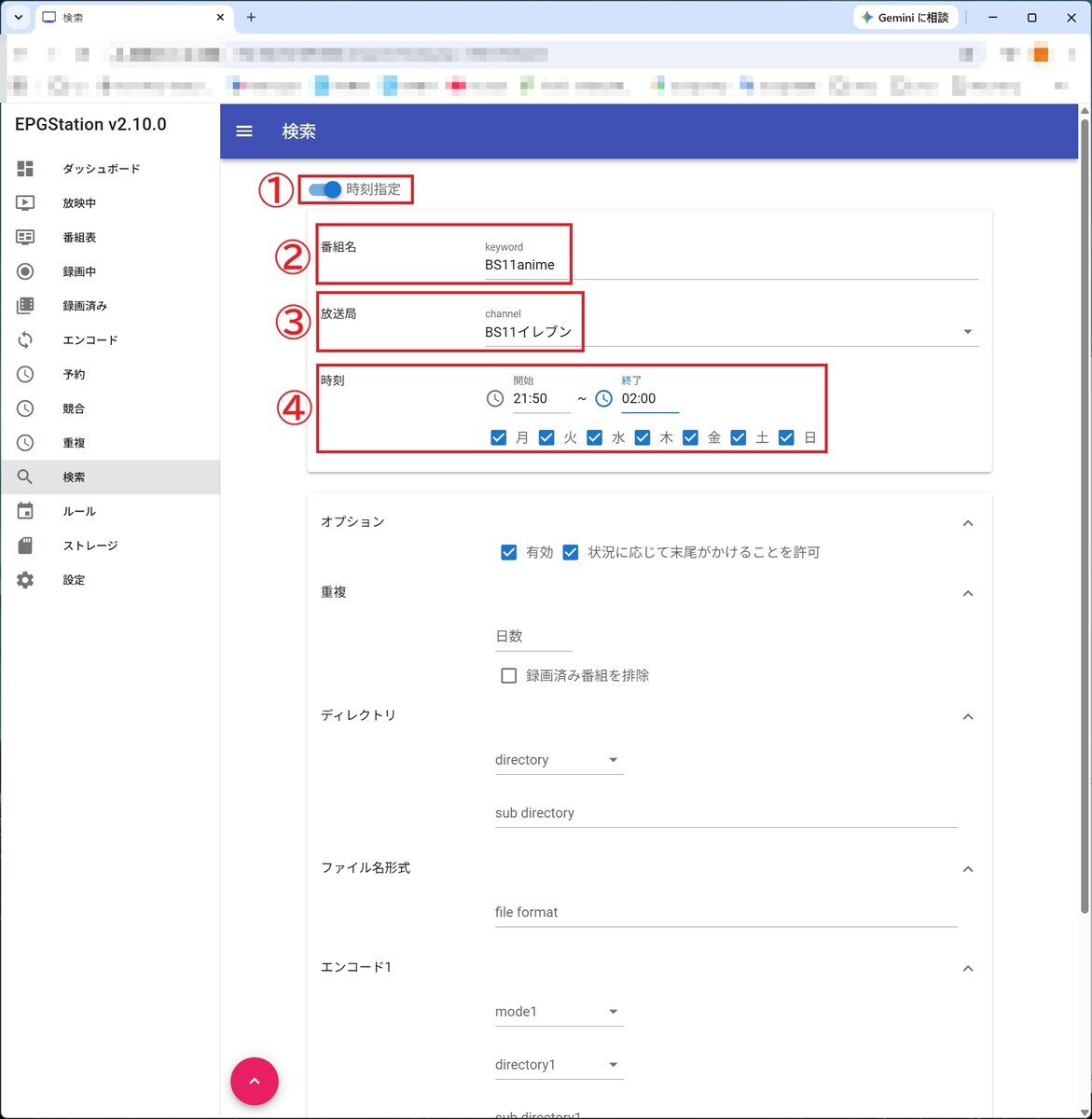Uncheck the 金 weekday checkbox

(x=691, y=437)
